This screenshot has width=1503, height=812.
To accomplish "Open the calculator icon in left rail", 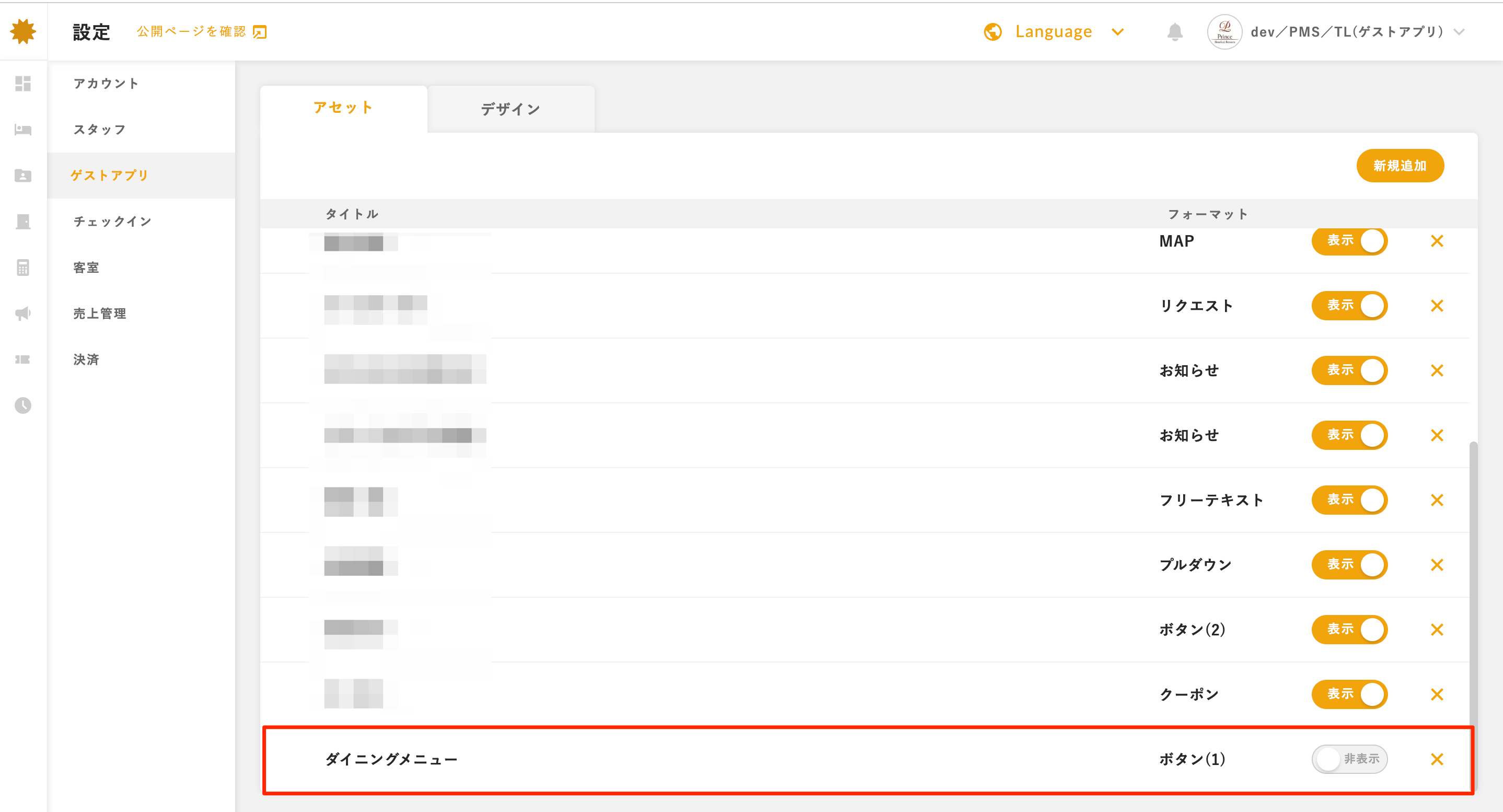I will click(24, 268).
